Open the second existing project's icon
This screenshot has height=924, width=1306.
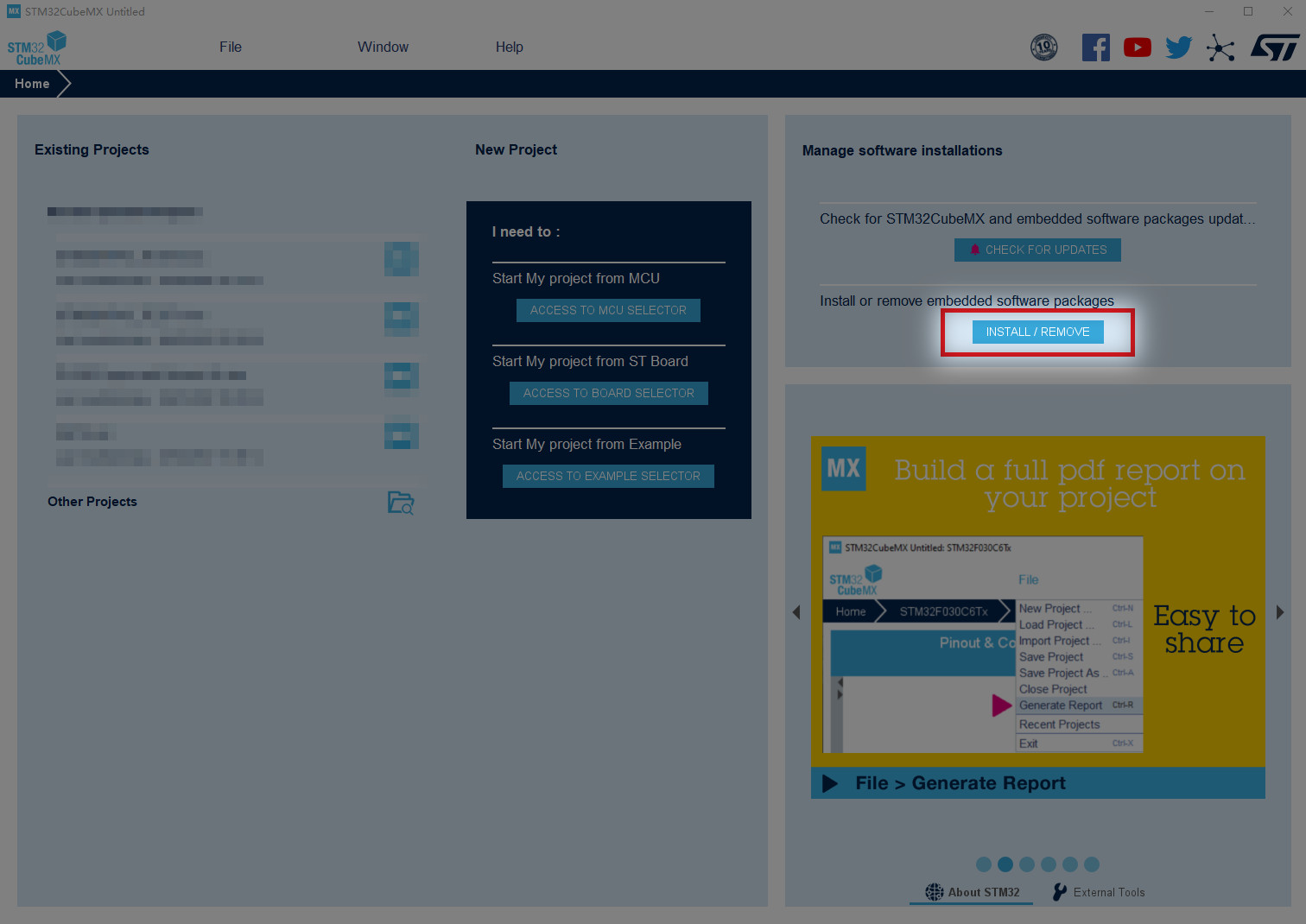pyautogui.click(x=402, y=320)
